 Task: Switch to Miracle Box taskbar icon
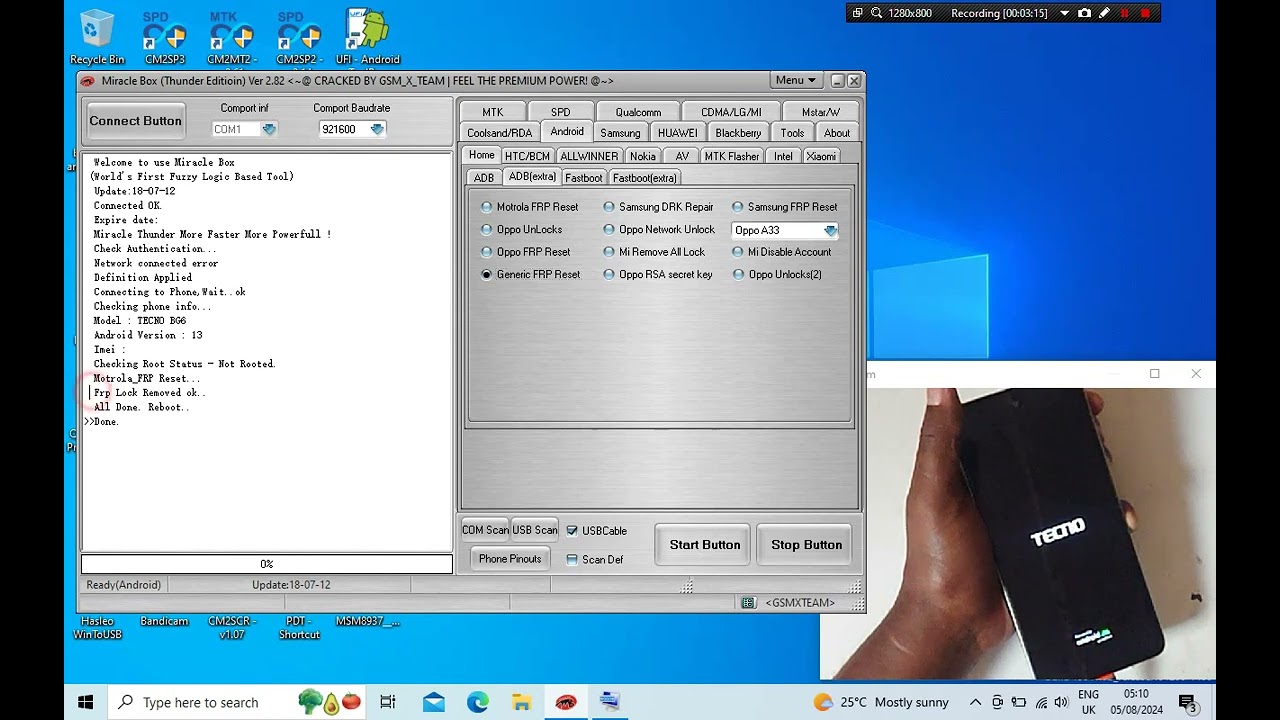click(566, 702)
